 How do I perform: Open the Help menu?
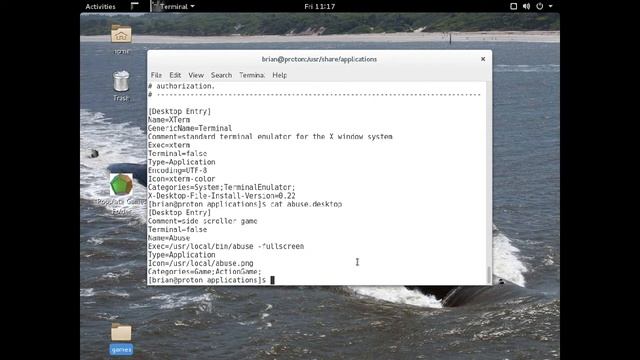click(x=280, y=75)
